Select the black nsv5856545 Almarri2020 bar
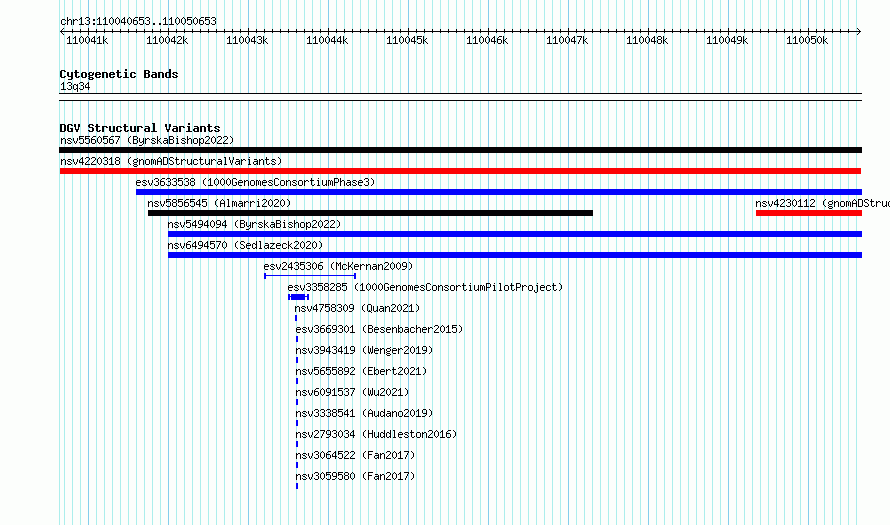This screenshot has width=890, height=525. click(x=370, y=213)
